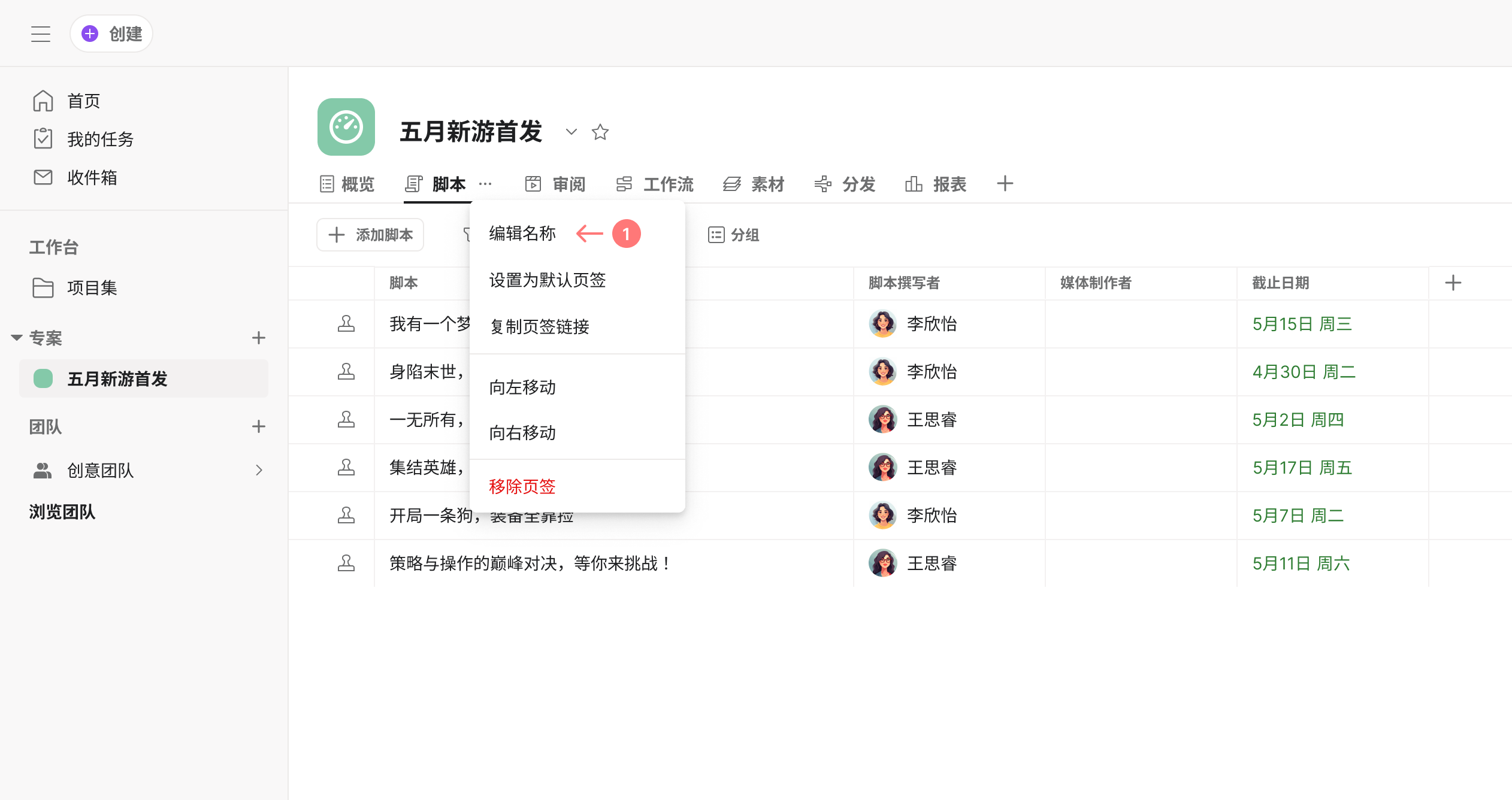Screen dimensions: 1512x800
Task: Click the 创建 button
Action: point(111,34)
